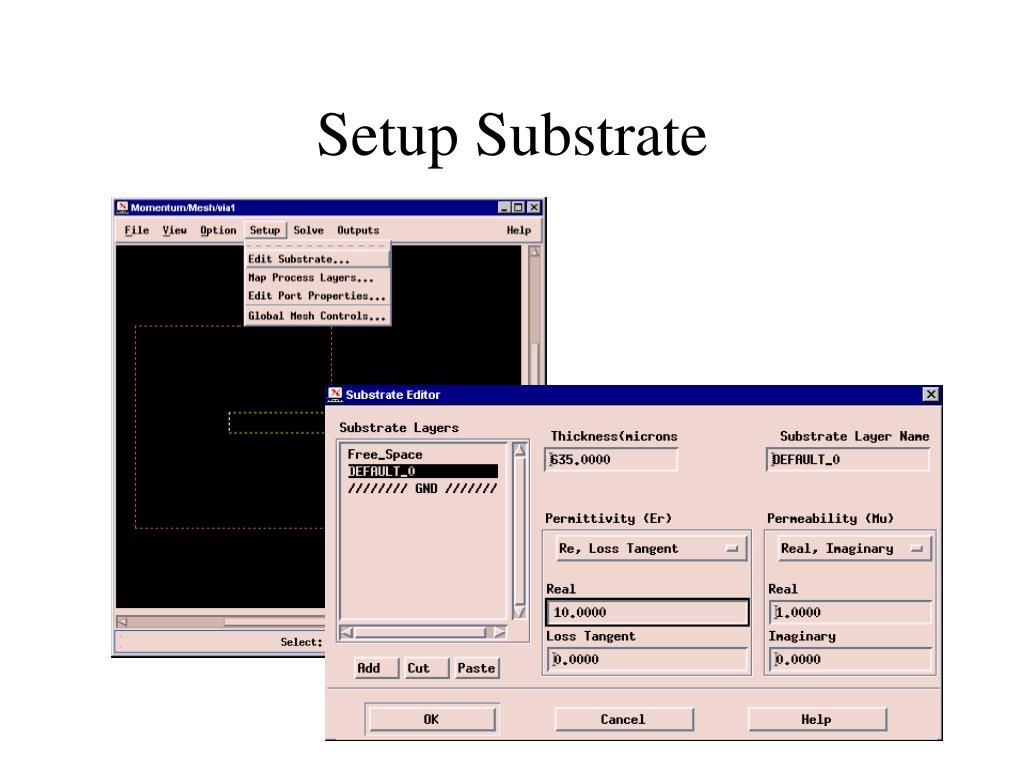The height and width of the screenshot is (768, 1024).
Task: Click the Substrate Layer Name field
Action: tap(848, 460)
